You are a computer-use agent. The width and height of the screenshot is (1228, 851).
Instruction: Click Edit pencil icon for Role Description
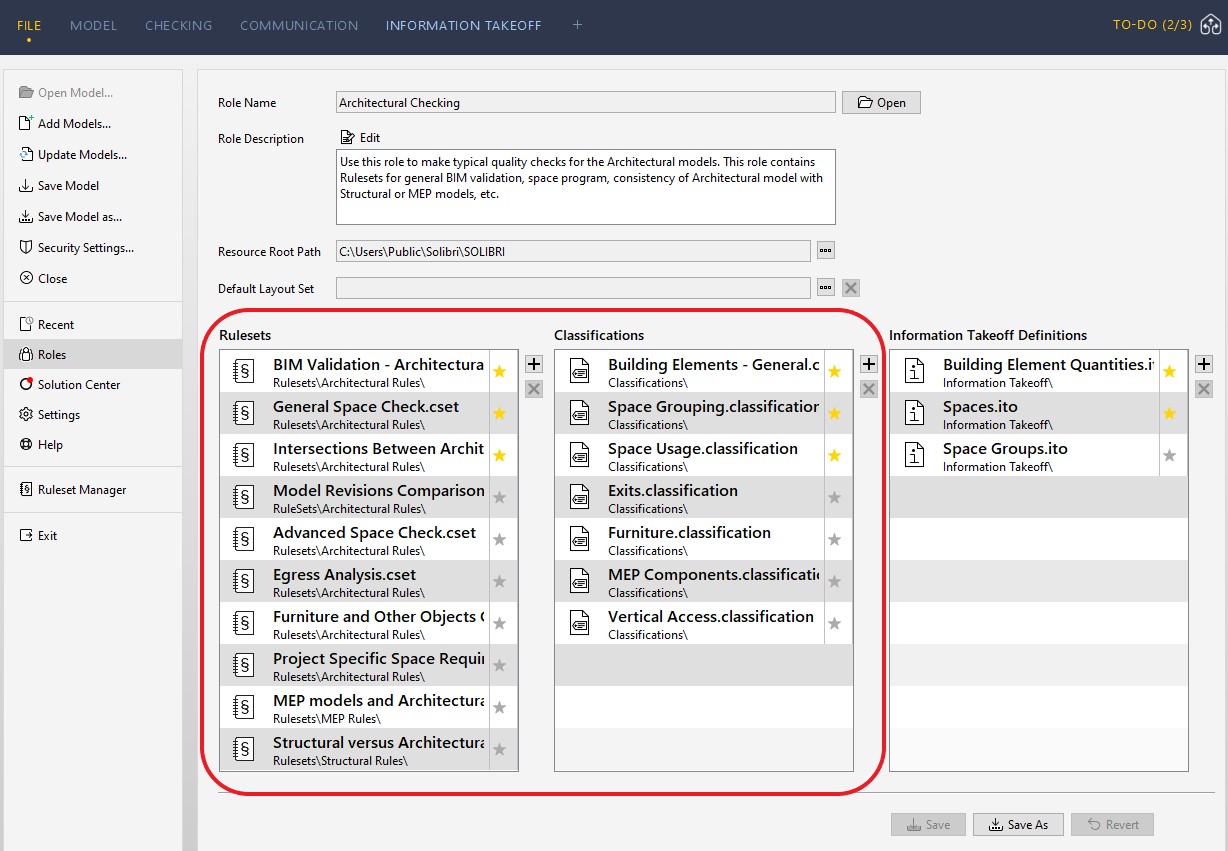tap(347, 138)
